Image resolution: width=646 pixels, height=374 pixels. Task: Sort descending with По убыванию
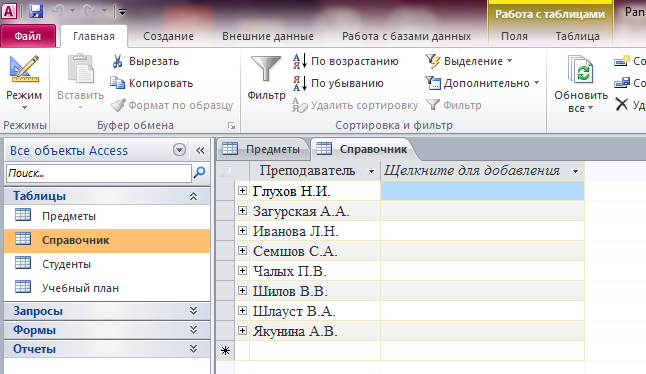[x=338, y=83]
